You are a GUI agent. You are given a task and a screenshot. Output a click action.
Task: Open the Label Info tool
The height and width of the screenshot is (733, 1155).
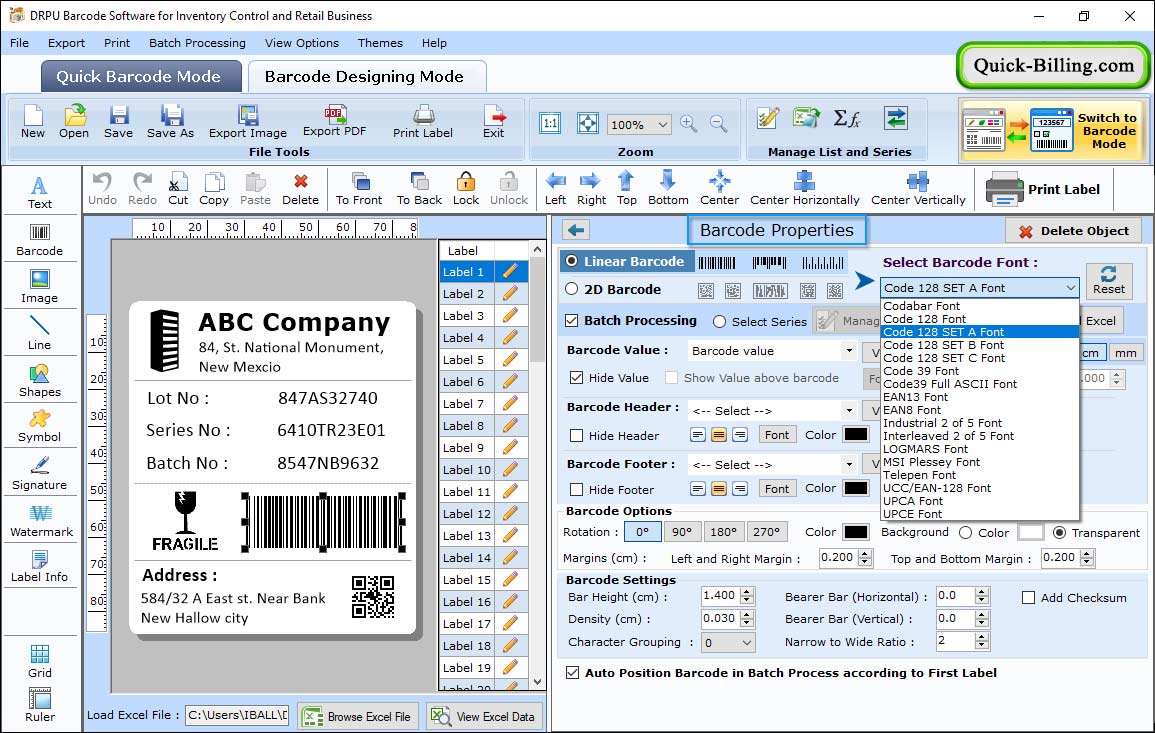click(x=40, y=567)
